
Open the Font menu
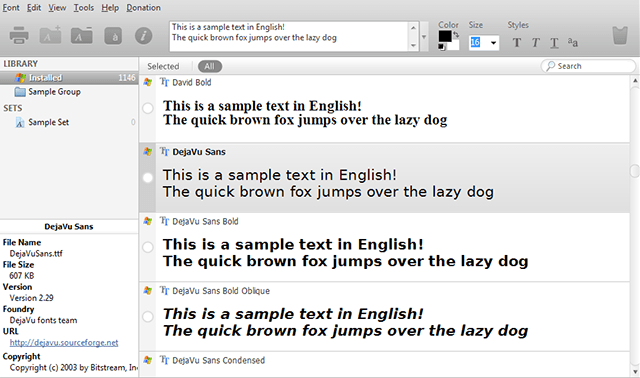11,7
